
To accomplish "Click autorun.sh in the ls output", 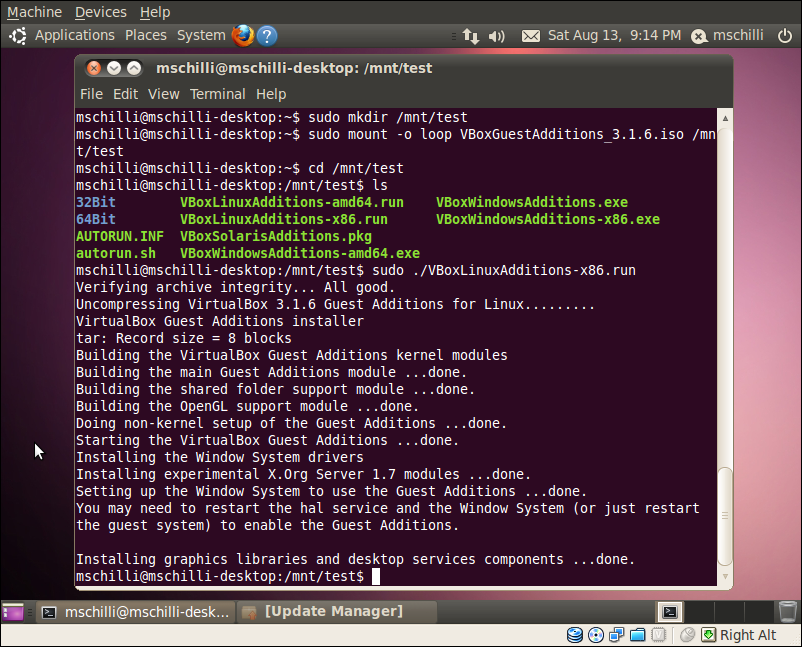I will click(x=116, y=253).
